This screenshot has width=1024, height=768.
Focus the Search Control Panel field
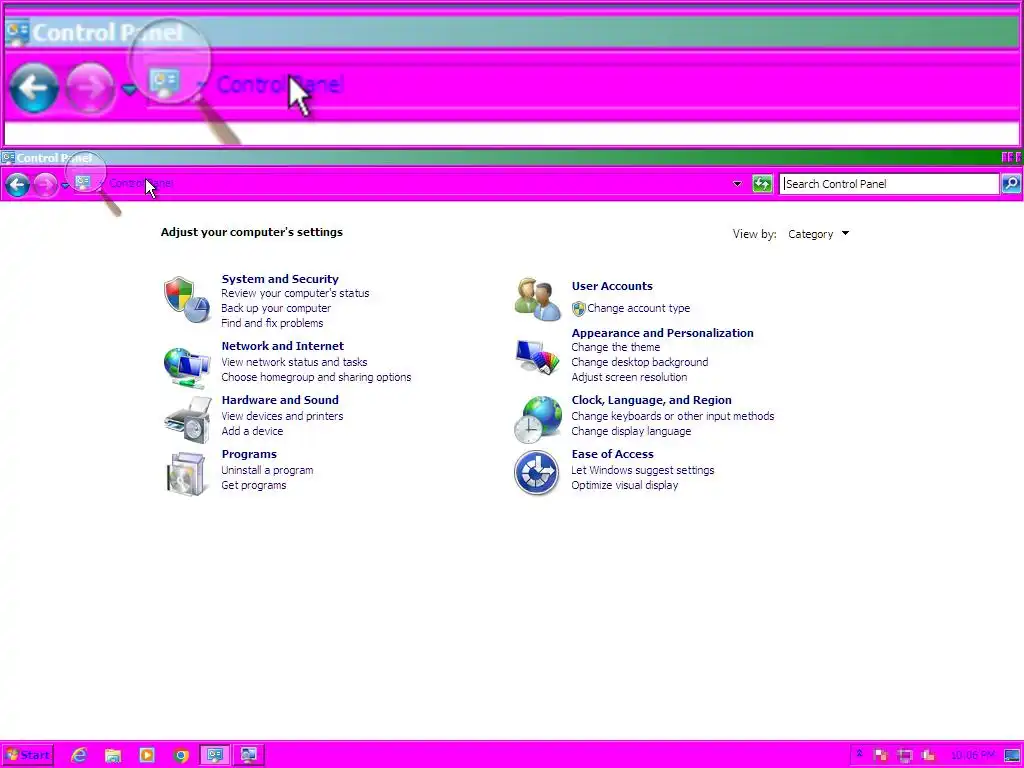(x=889, y=184)
